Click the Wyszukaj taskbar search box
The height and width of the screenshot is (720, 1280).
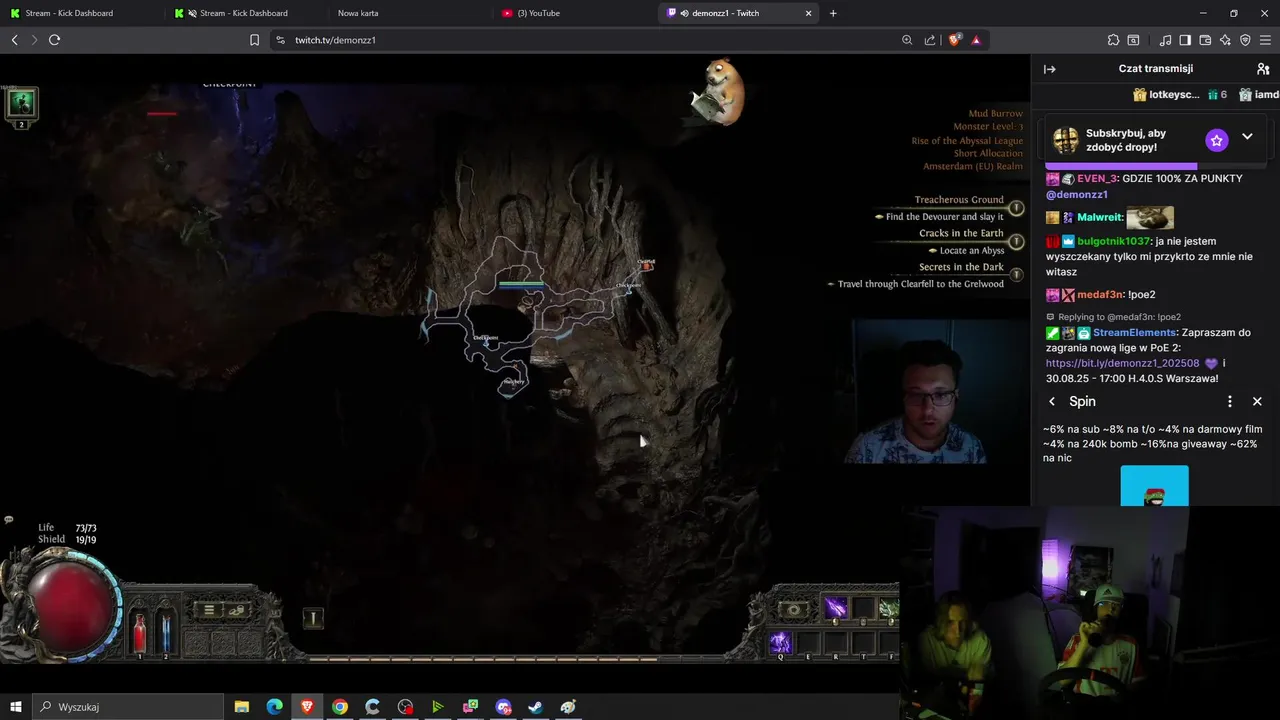(x=128, y=707)
